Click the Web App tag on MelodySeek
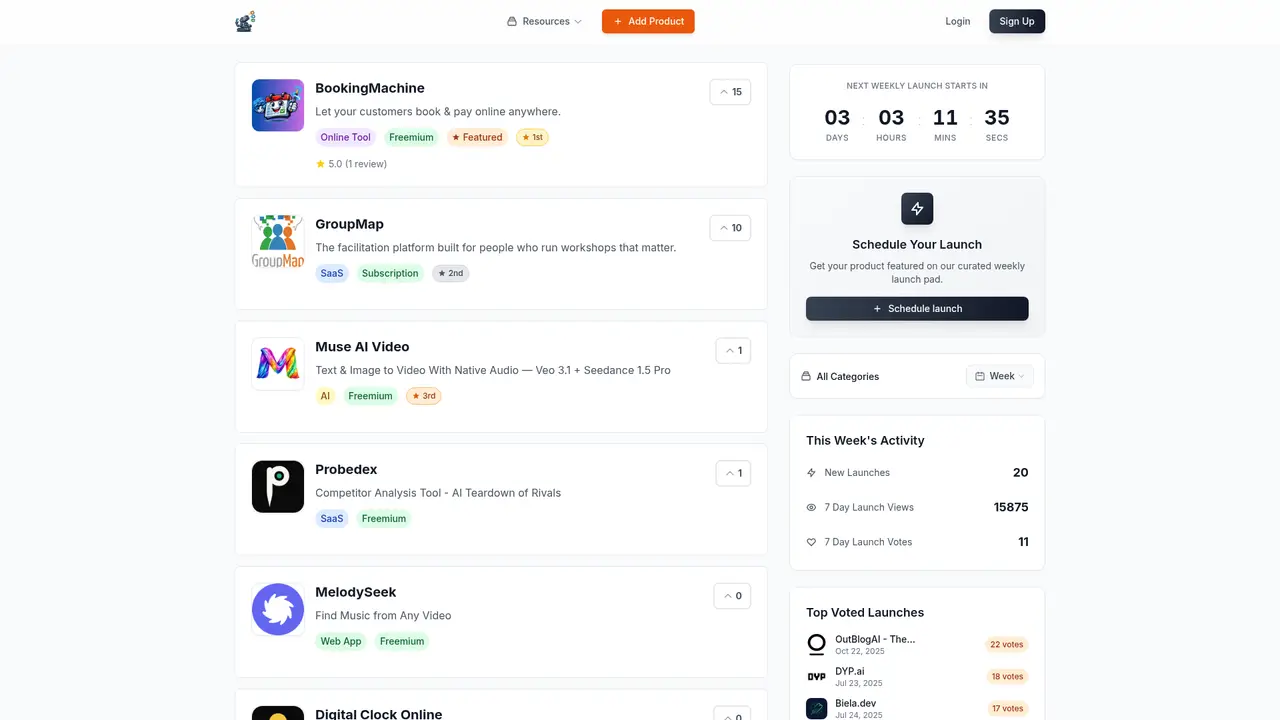Screen dimensions: 1280x720 341,641
